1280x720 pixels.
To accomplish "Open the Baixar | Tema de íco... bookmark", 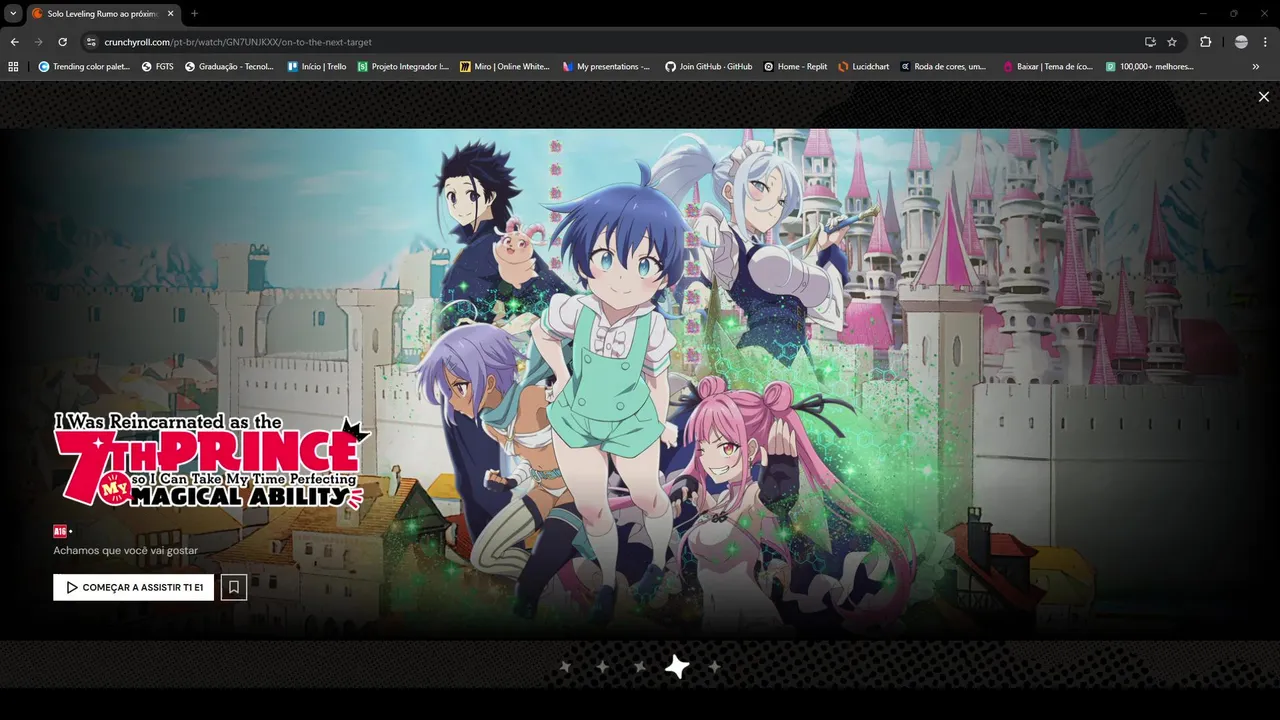I will pos(1047,67).
